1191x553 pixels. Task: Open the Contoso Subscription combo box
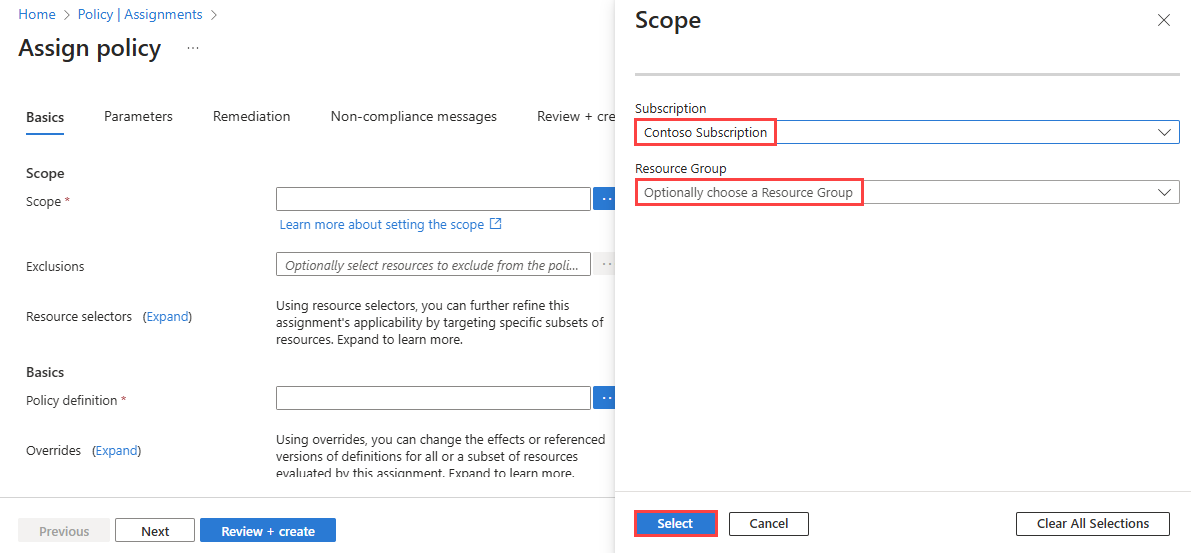tap(907, 132)
